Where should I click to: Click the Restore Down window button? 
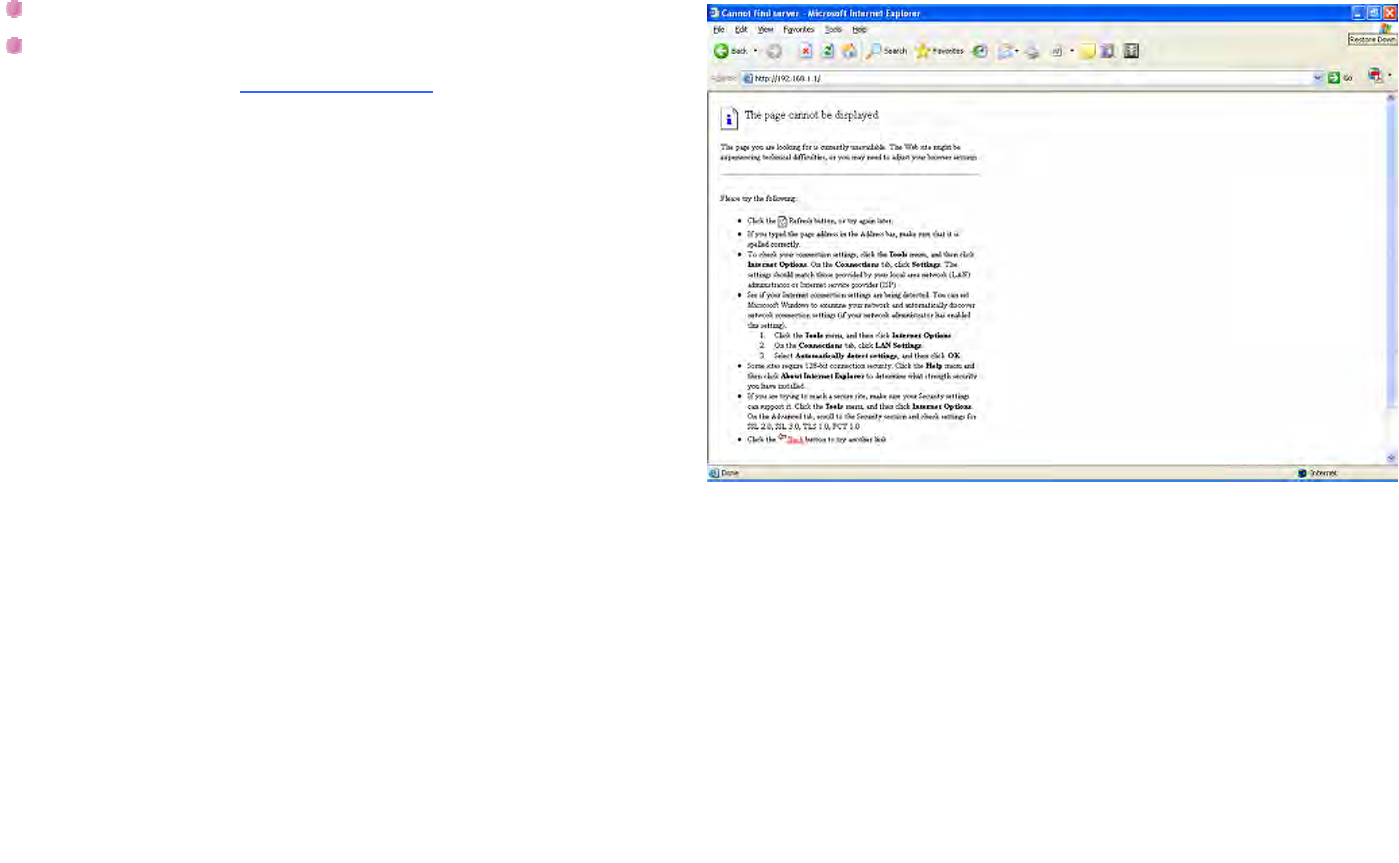point(1374,13)
